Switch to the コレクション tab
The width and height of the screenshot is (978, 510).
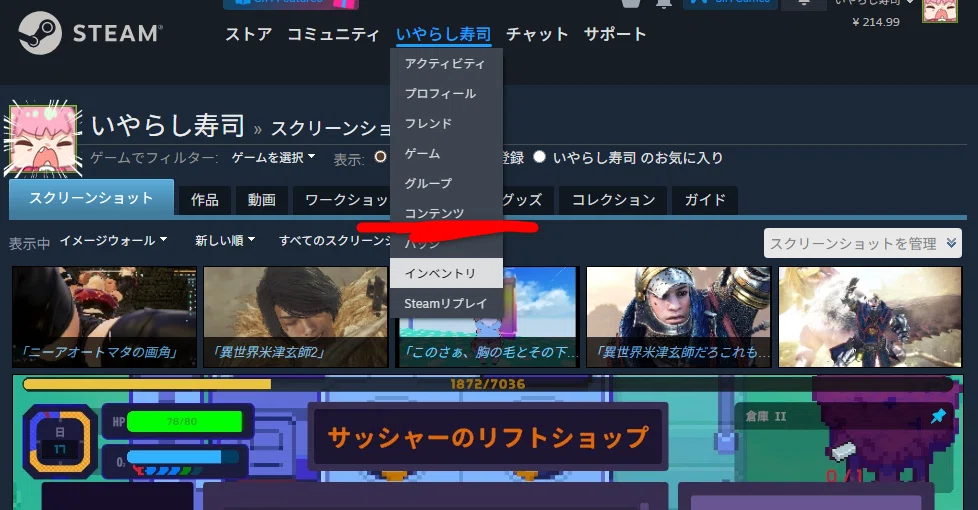[613, 200]
